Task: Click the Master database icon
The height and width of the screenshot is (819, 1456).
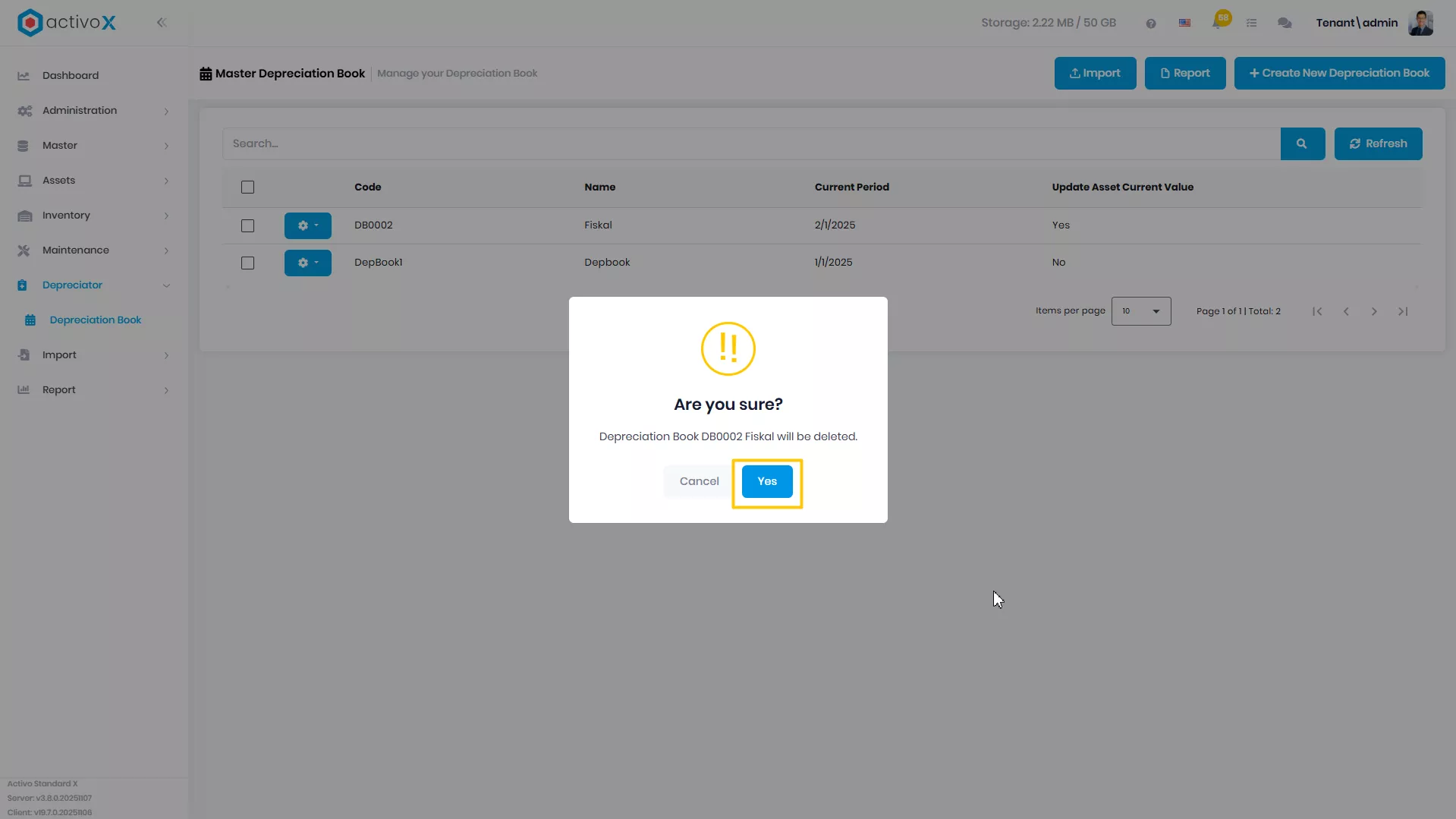Action: point(23,146)
